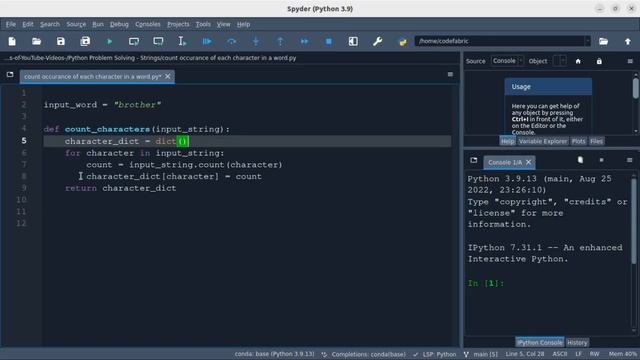Image resolution: width=640 pixels, height=360 pixels.
Task: Open Preferences wrench icon
Action: (378, 41)
